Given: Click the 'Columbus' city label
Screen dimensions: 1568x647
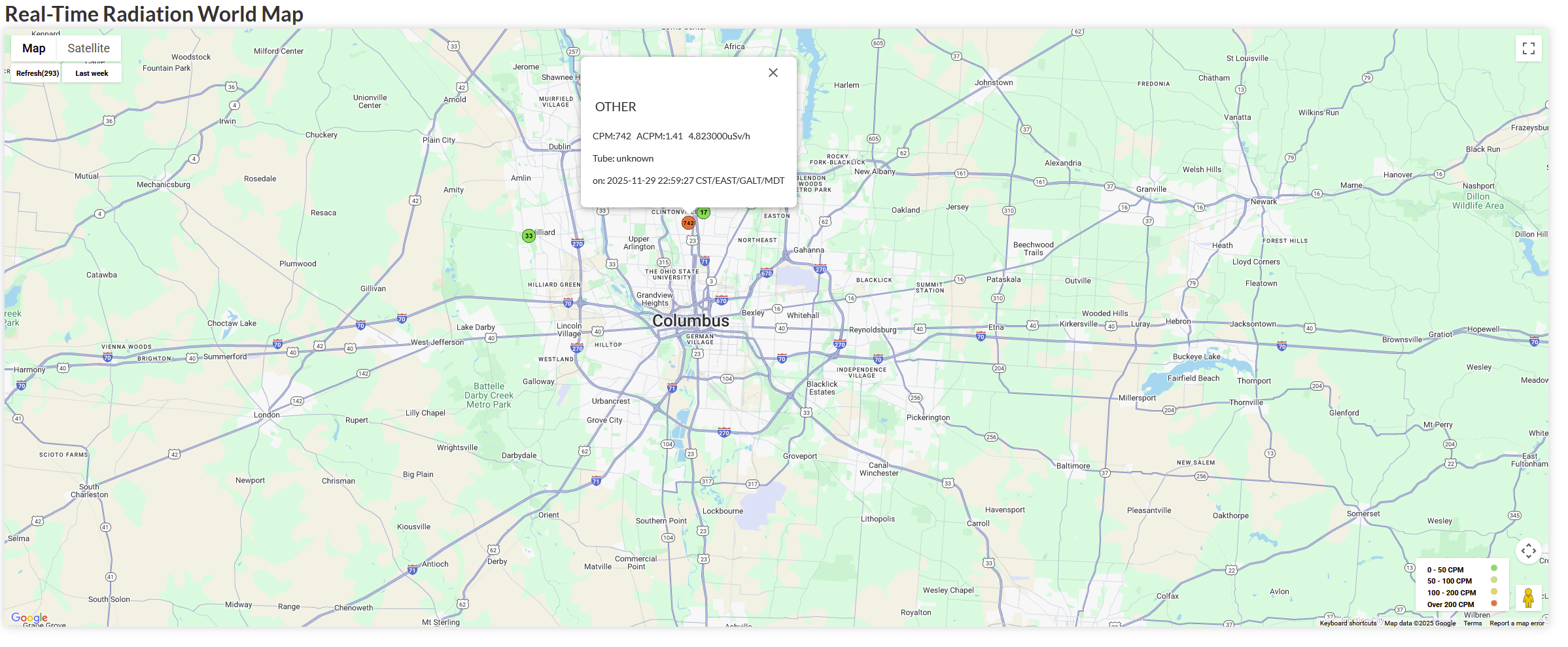Looking at the screenshot, I should tap(691, 321).
